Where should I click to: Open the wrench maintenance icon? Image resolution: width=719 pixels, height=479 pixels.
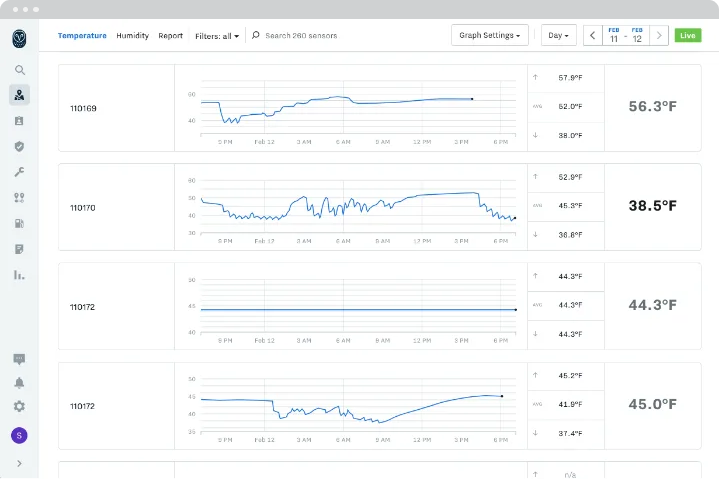pyautogui.click(x=19, y=172)
